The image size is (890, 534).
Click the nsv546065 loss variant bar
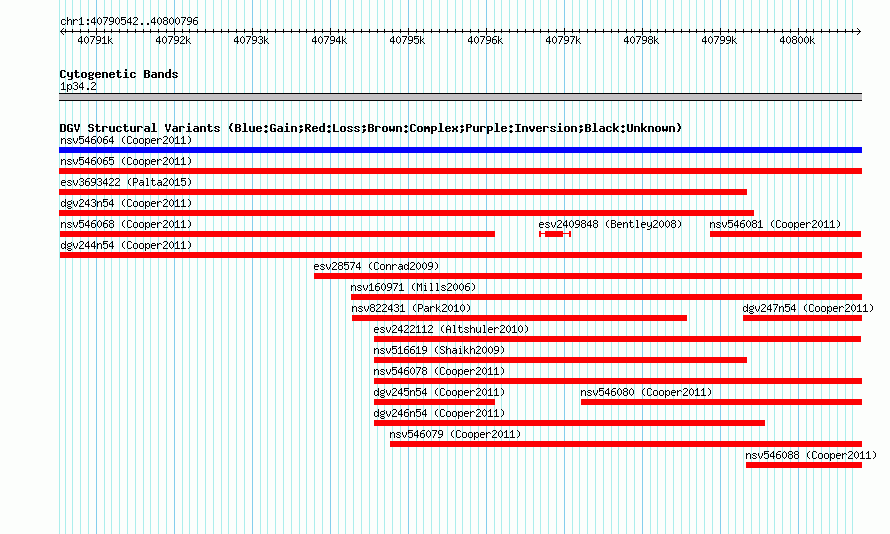(460, 171)
